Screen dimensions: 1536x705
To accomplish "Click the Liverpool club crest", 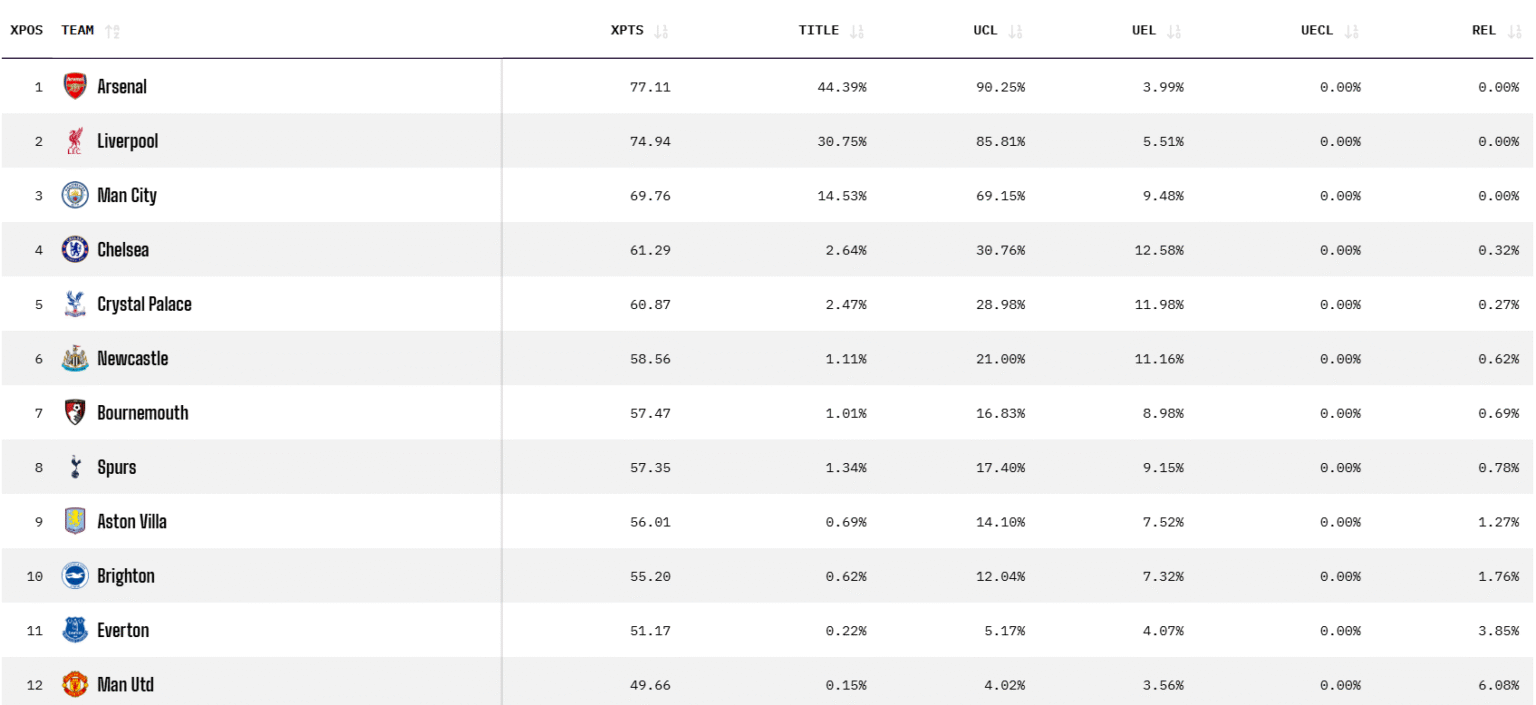I will pos(75,141).
